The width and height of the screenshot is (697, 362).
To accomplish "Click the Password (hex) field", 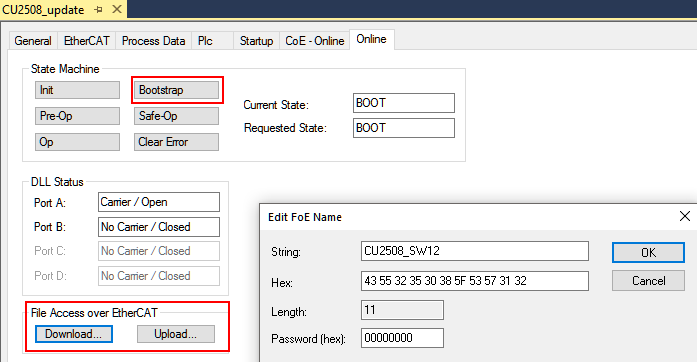I will (402, 338).
